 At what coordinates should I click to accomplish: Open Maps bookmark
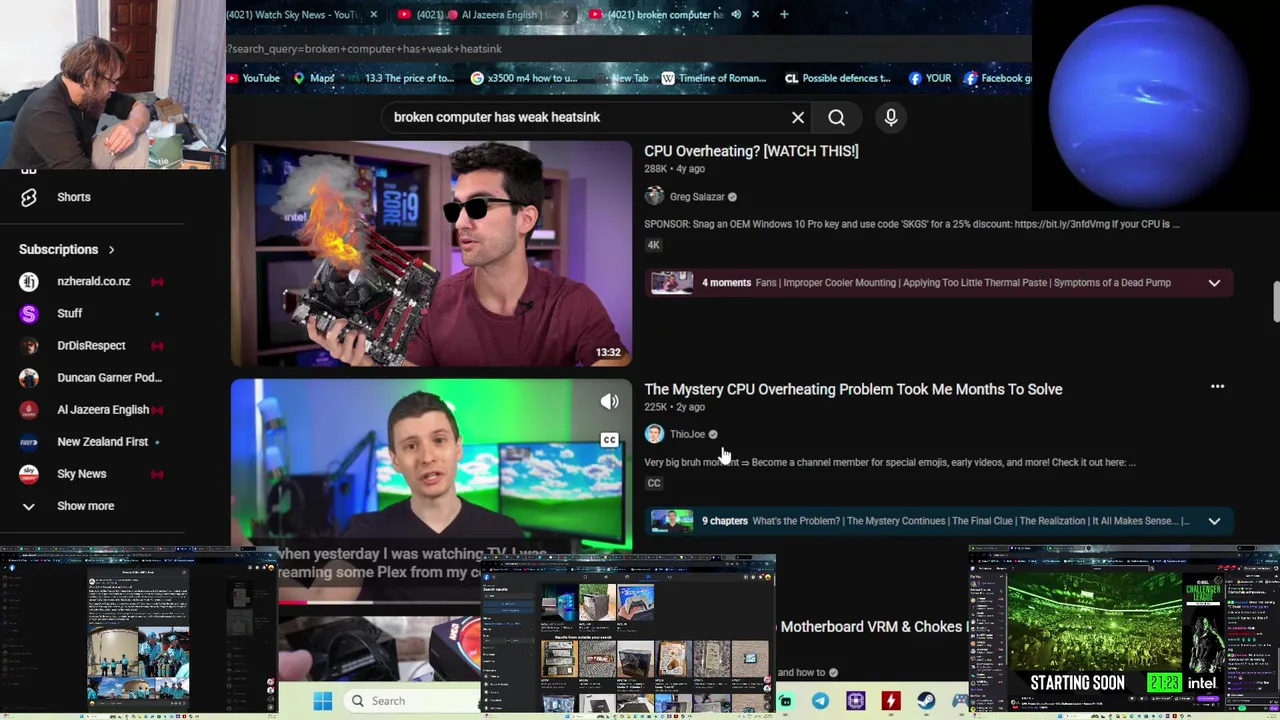pyautogui.click(x=314, y=78)
